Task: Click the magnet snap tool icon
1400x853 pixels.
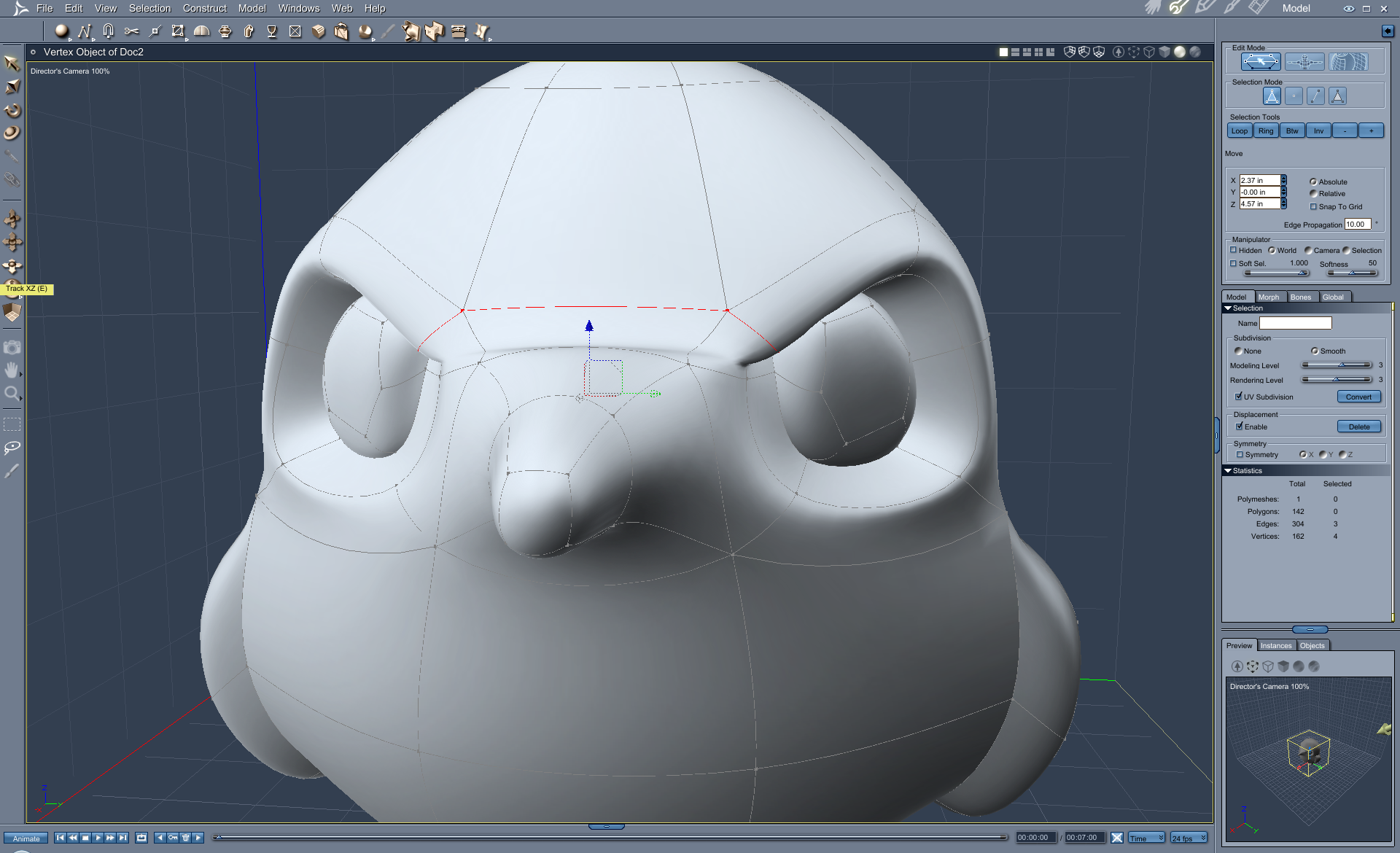Action: click(x=108, y=31)
